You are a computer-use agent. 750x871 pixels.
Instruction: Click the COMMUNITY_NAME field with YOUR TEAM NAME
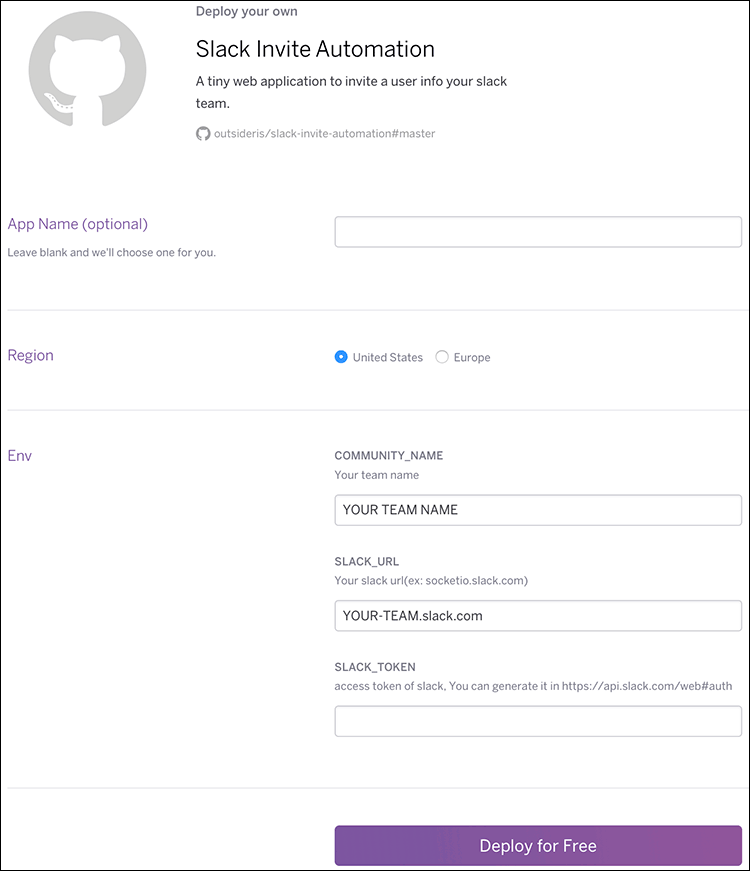click(538, 510)
